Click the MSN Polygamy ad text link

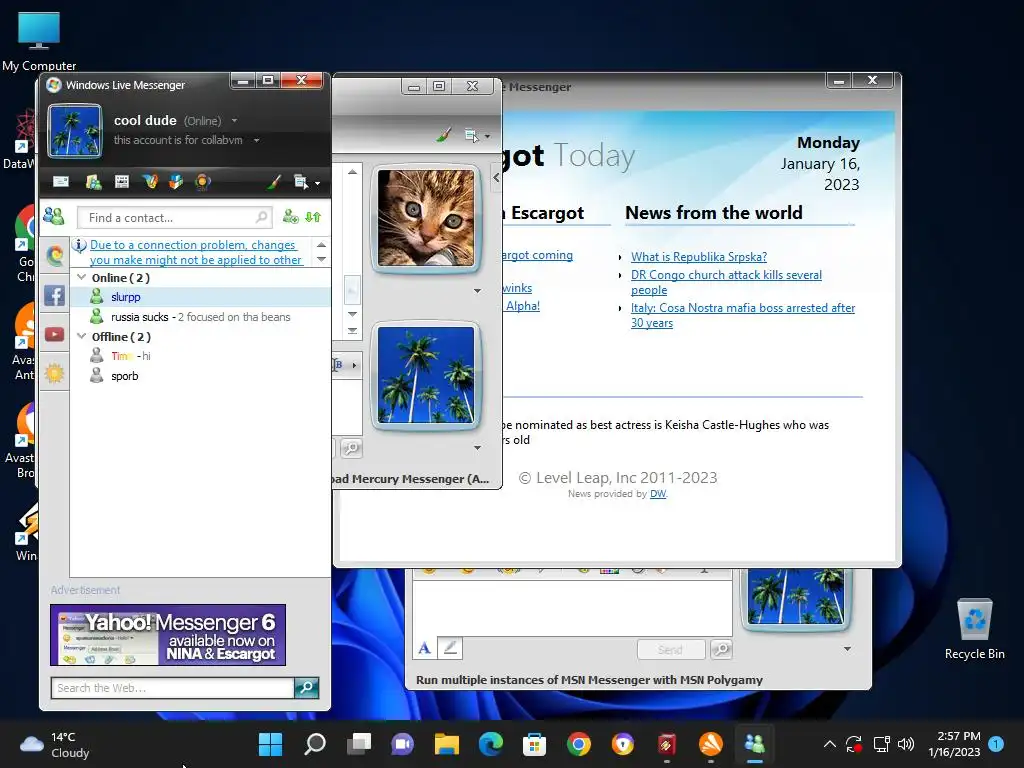[589, 680]
